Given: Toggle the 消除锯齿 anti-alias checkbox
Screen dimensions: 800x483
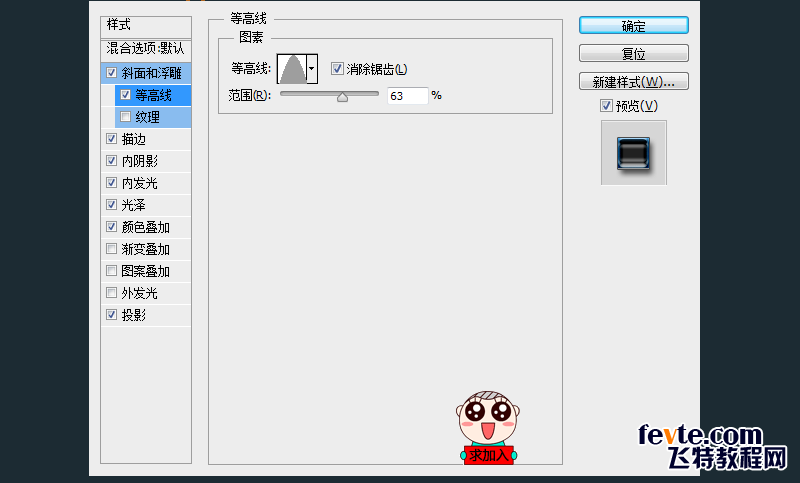Looking at the screenshot, I should click(x=337, y=69).
